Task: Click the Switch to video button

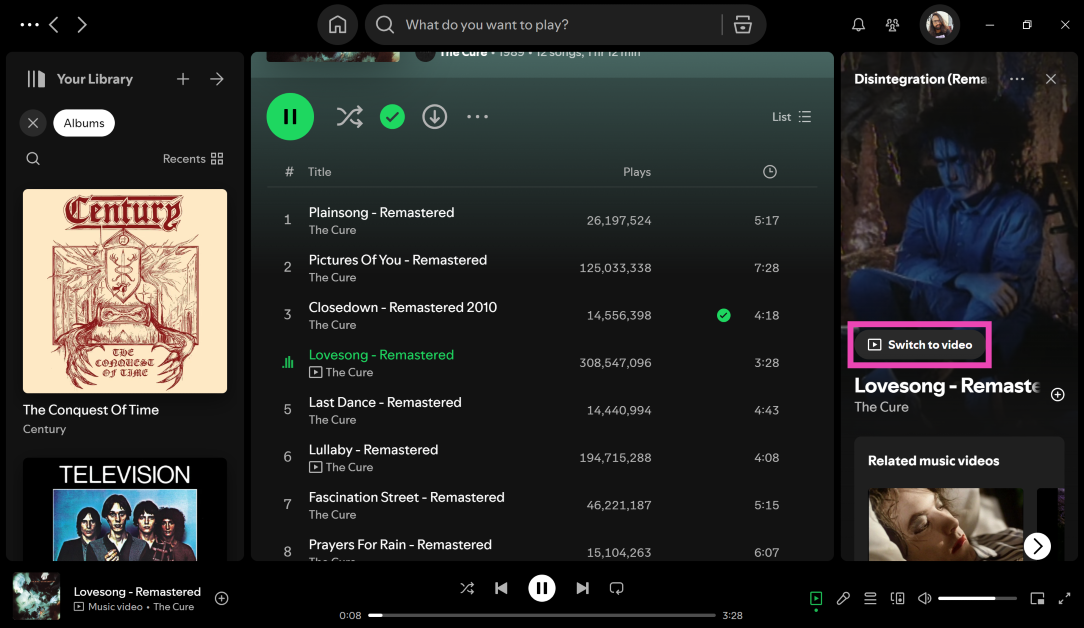Action: point(920,344)
